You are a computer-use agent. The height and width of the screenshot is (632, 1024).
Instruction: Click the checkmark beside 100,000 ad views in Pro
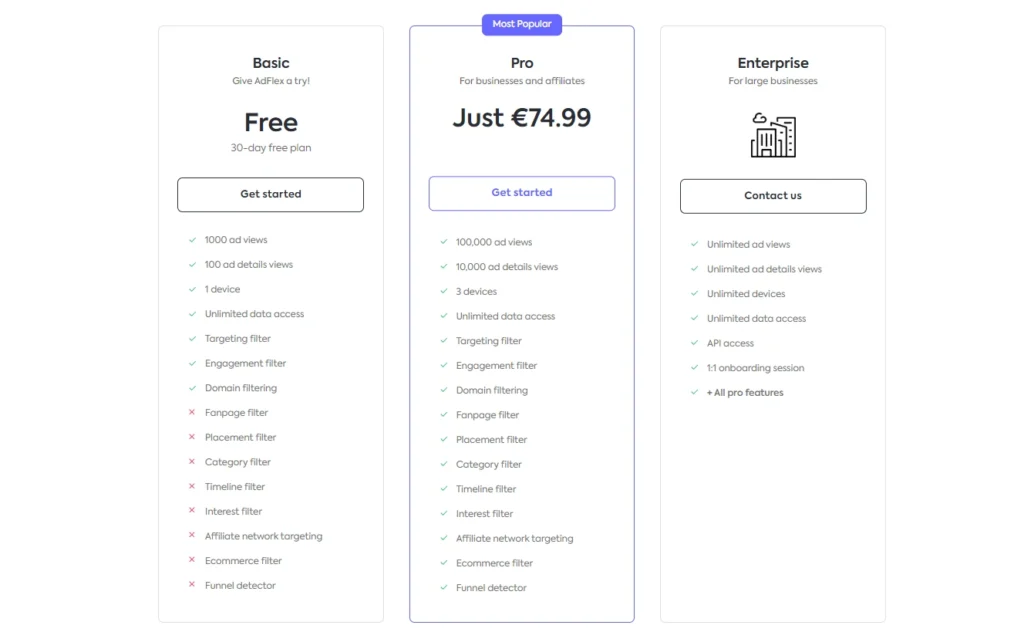446,242
